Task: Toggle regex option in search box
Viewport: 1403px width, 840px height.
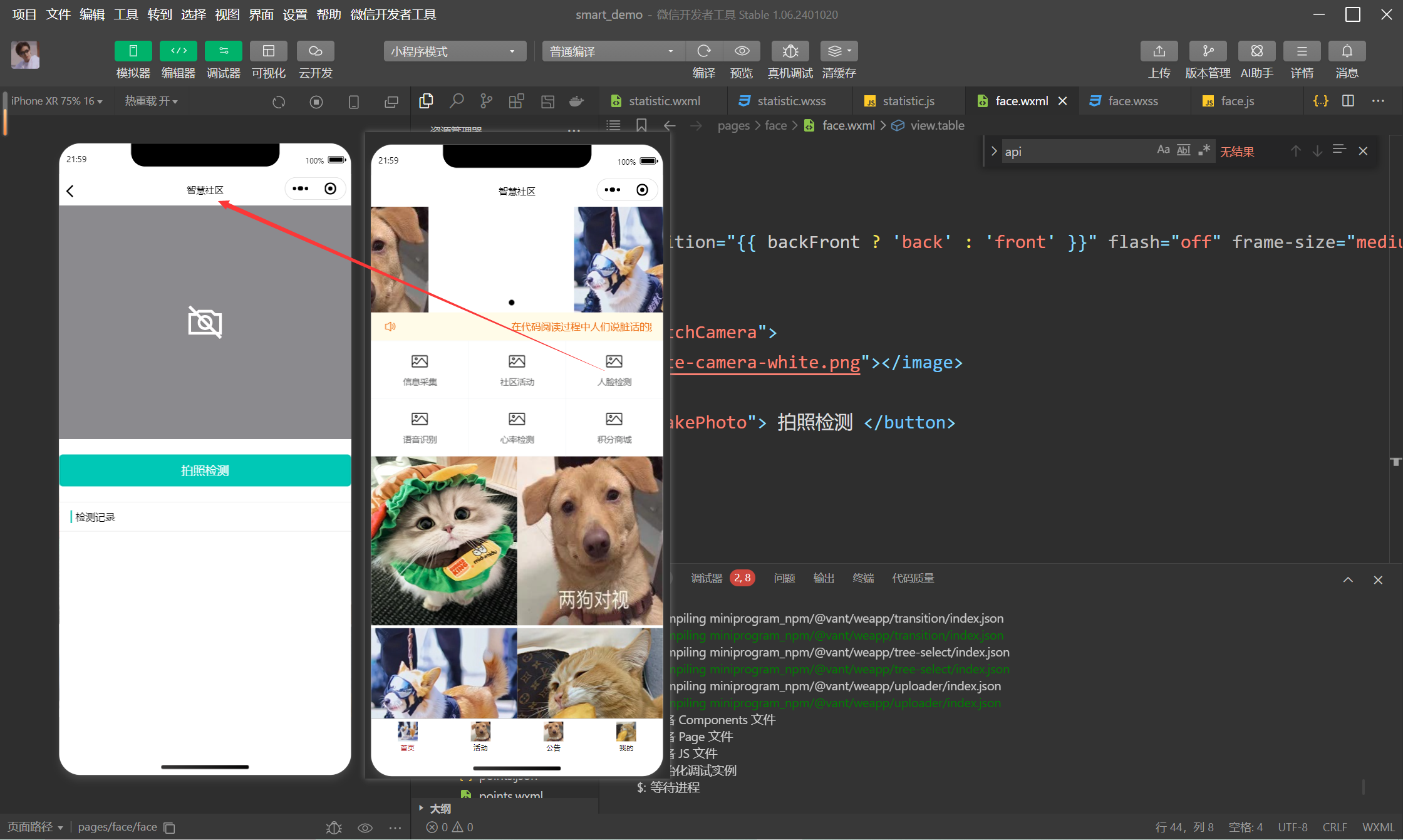Action: point(1204,150)
